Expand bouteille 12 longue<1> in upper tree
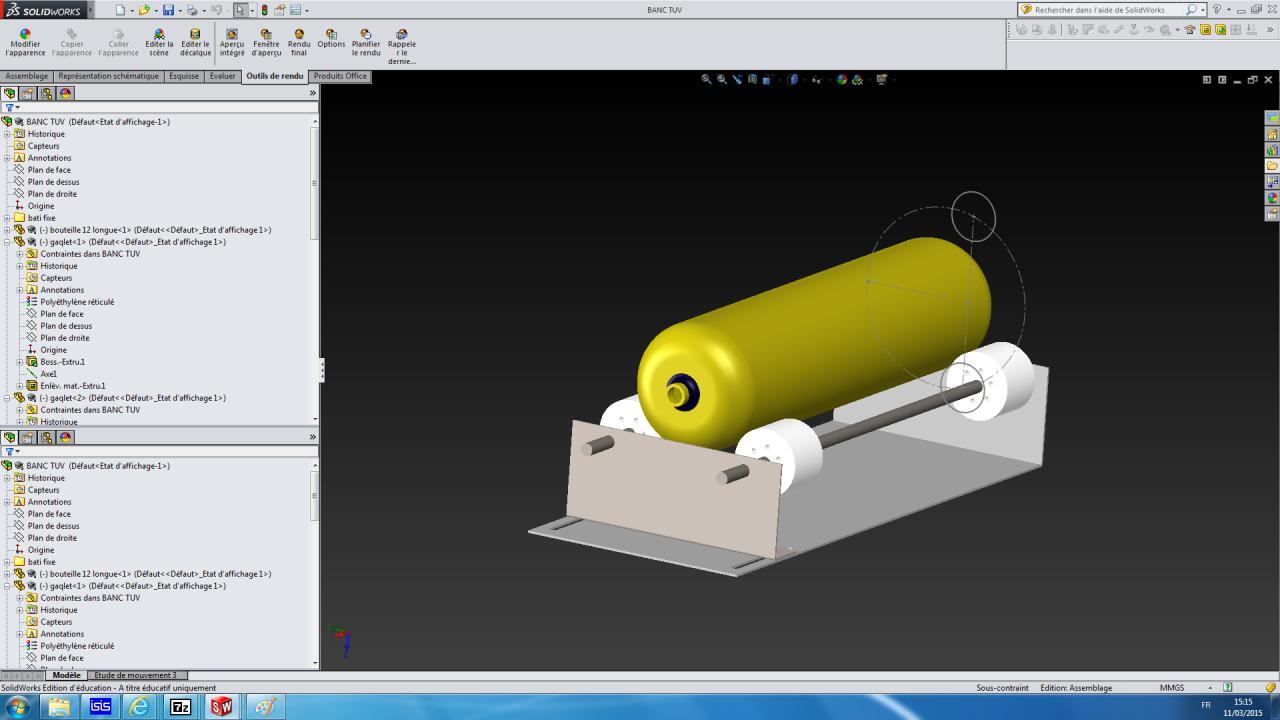Viewport: 1280px width, 720px height. (x=7, y=230)
